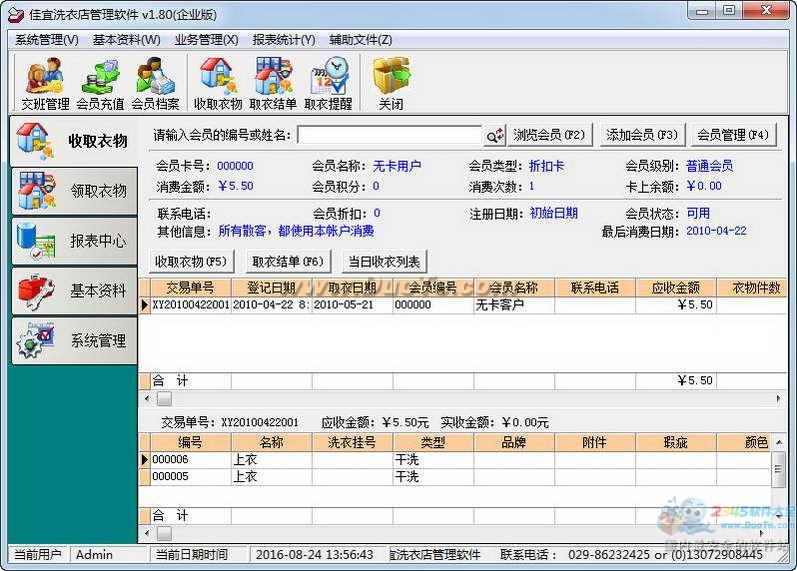Click the application logo in title bar
Viewport: 797px width, 571px height.
coord(16,14)
